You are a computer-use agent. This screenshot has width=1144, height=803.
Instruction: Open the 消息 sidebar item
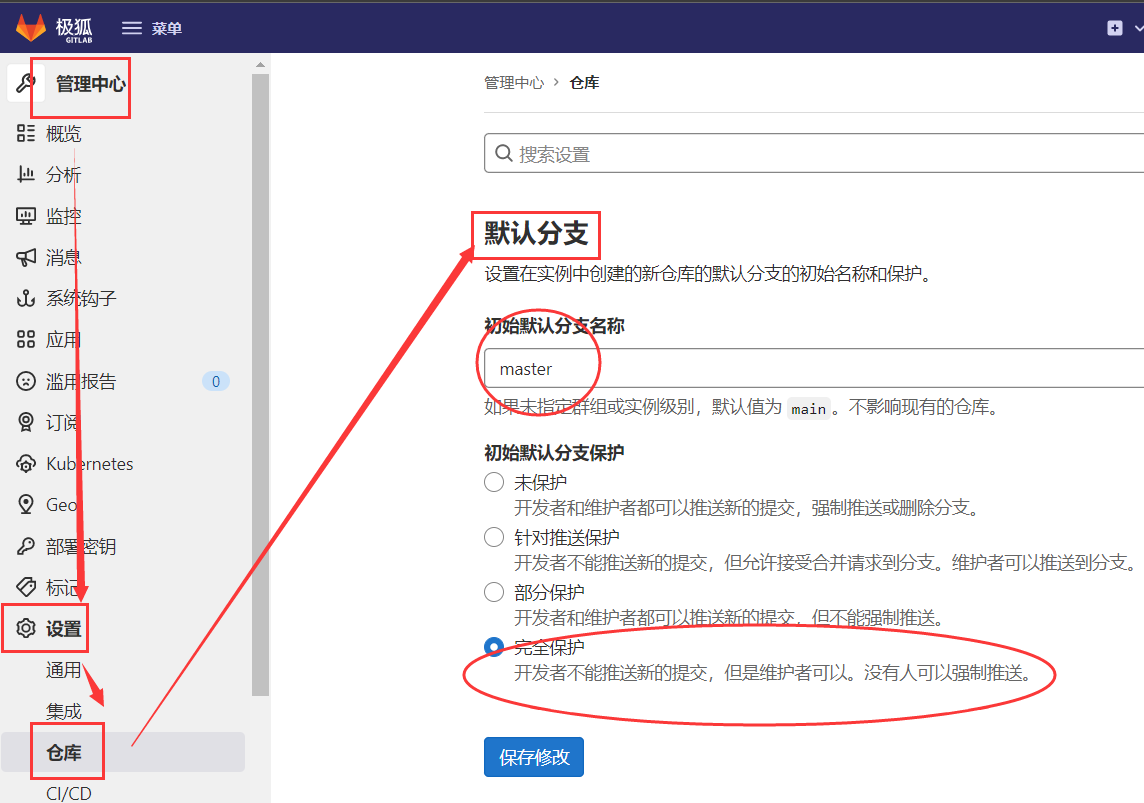(x=63, y=257)
